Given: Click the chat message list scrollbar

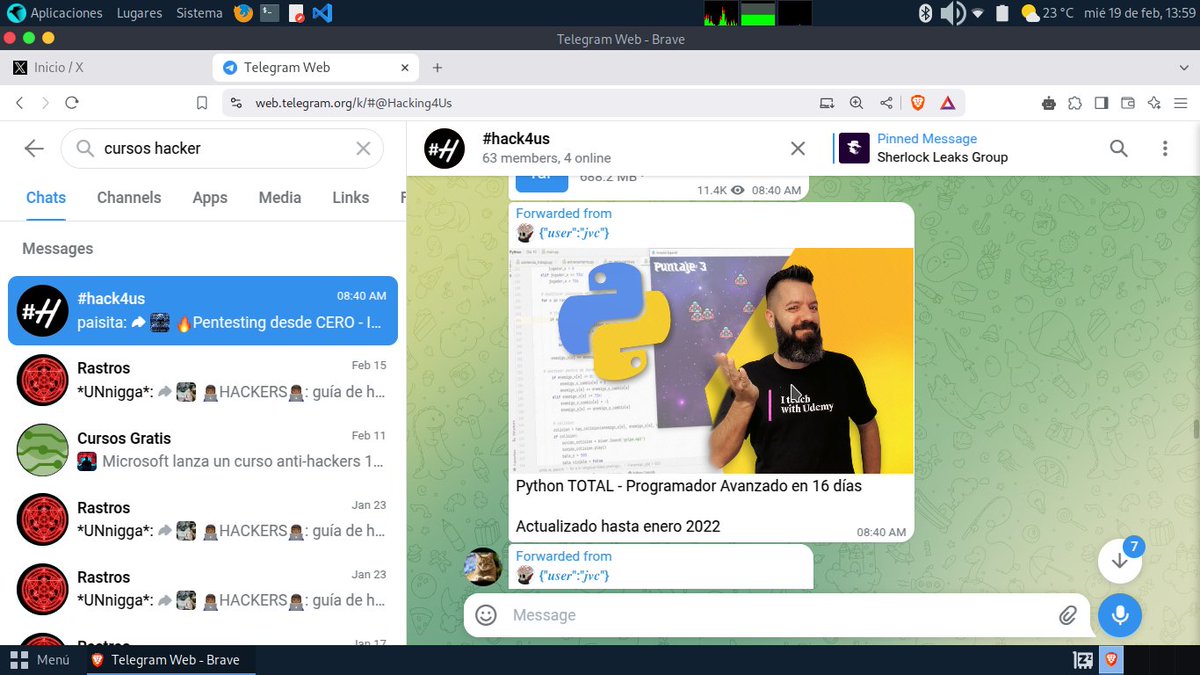Looking at the screenshot, I should click(1196, 428).
